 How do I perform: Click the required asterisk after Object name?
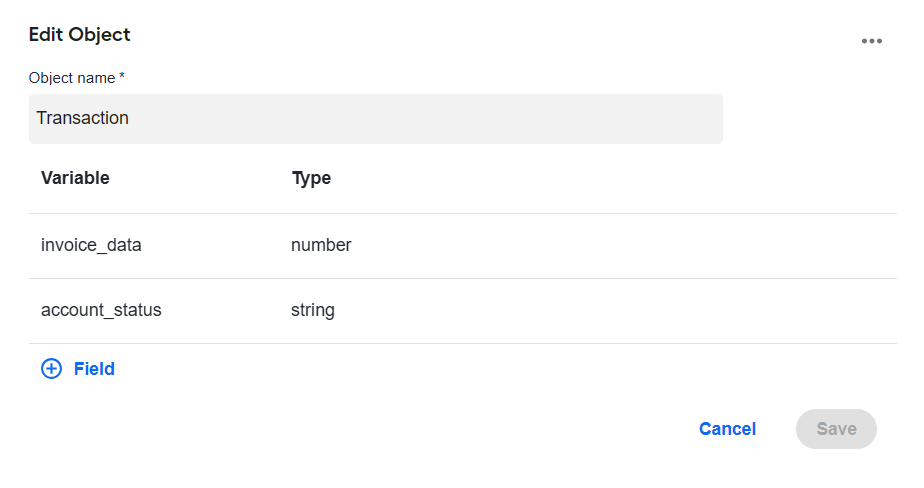click(122, 75)
